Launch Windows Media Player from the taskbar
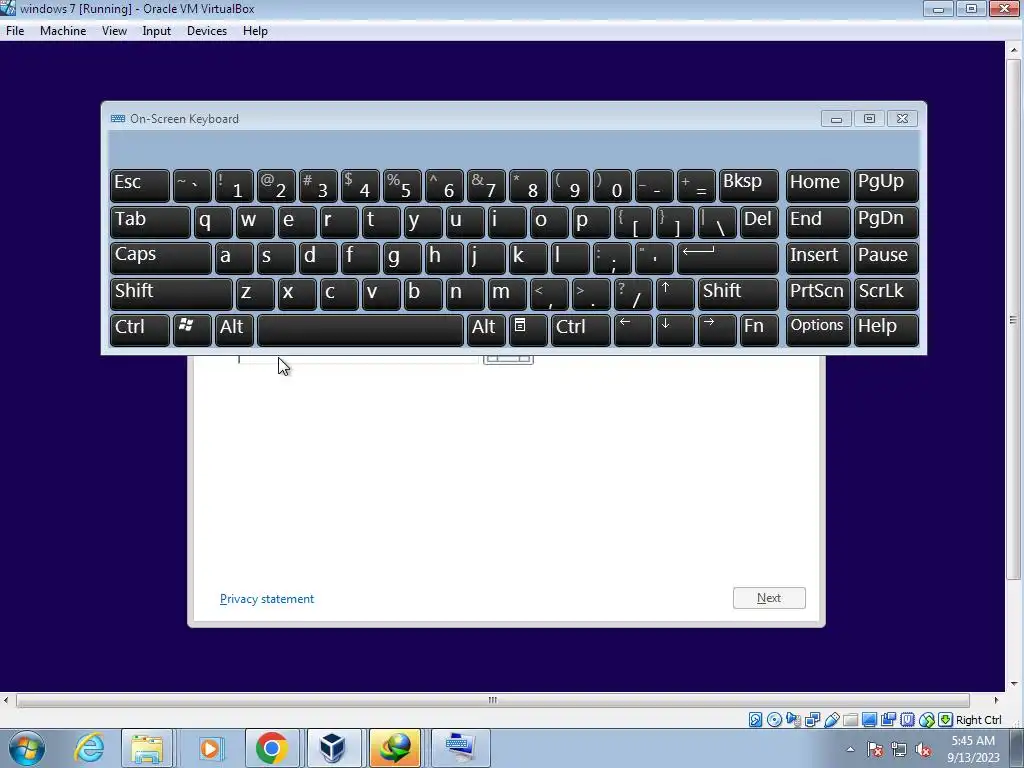Image resolution: width=1024 pixels, height=768 pixels. [210, 748]
